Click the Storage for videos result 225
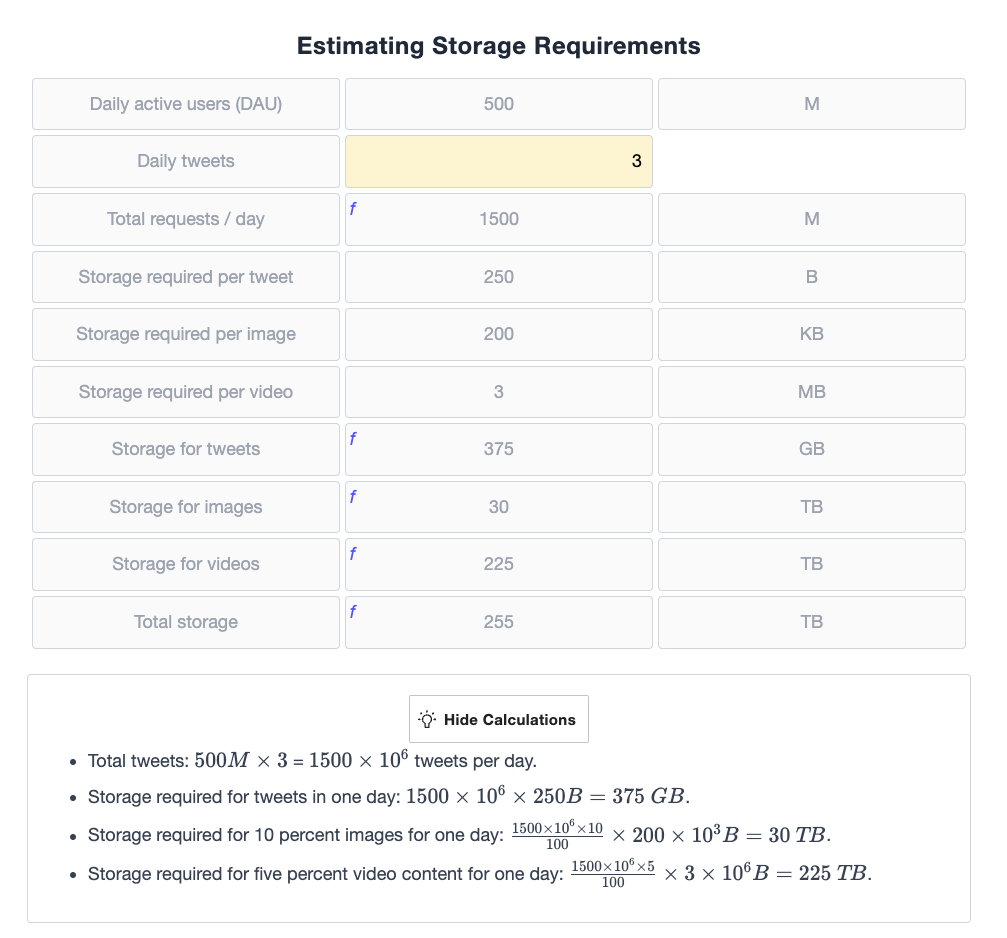The image size is (1007, 938). click(498, 564)
